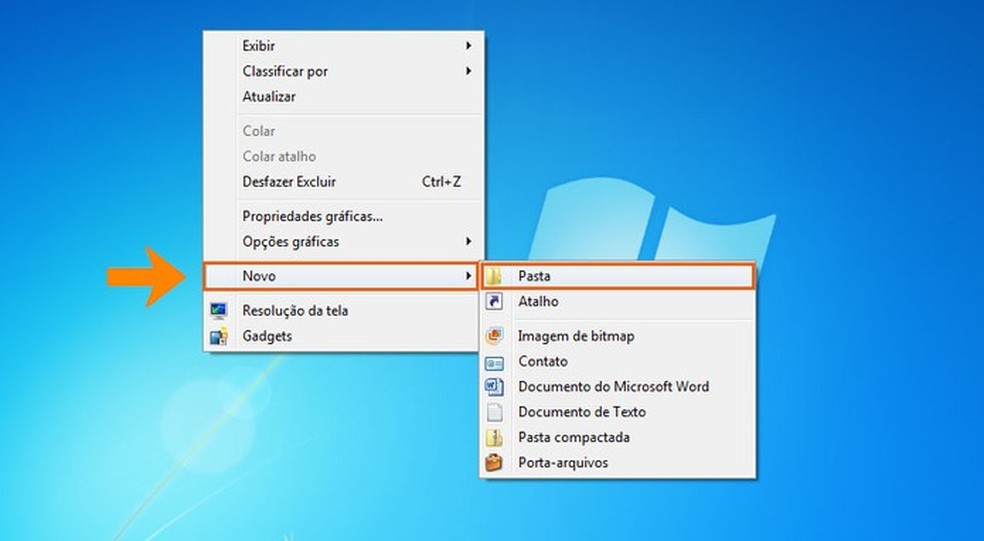Click the Atalho shortcut icon
This screenshot has height=541, width=984.
tap(494, 301)
